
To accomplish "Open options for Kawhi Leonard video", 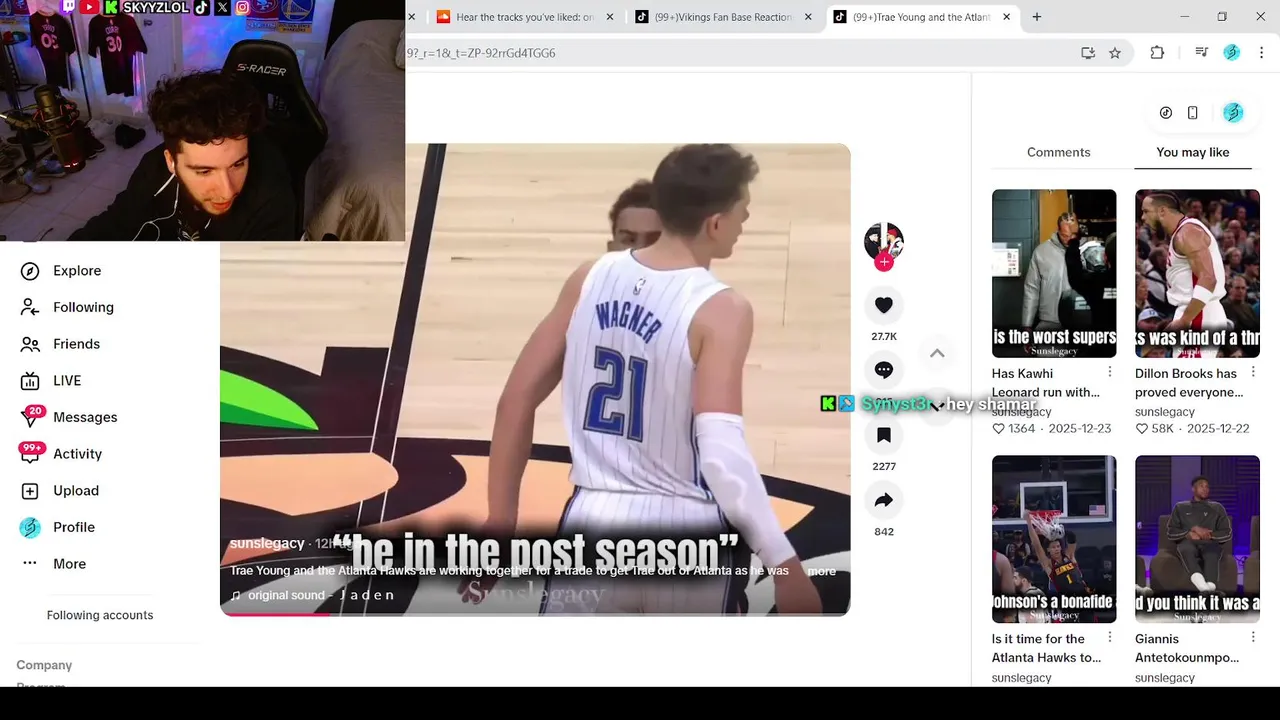I will pos(1109,373).
